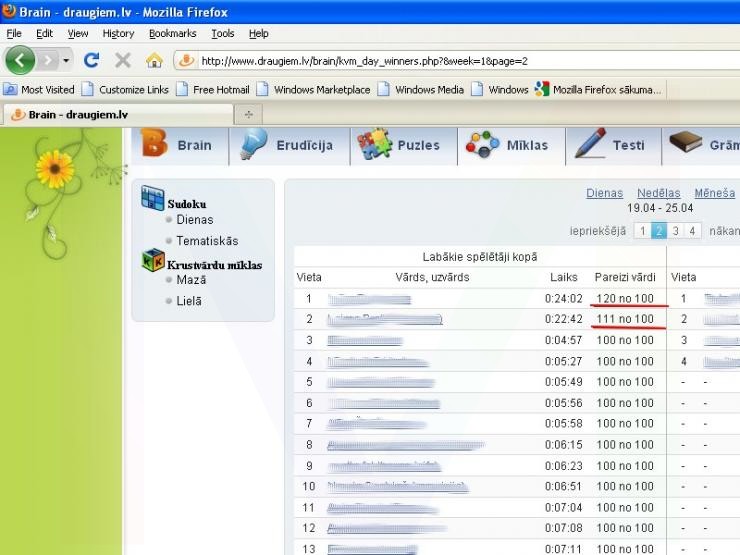The image size is (740, 555).
Task: Click the Firefox back arrow button
Action: (x=21, y=60)
